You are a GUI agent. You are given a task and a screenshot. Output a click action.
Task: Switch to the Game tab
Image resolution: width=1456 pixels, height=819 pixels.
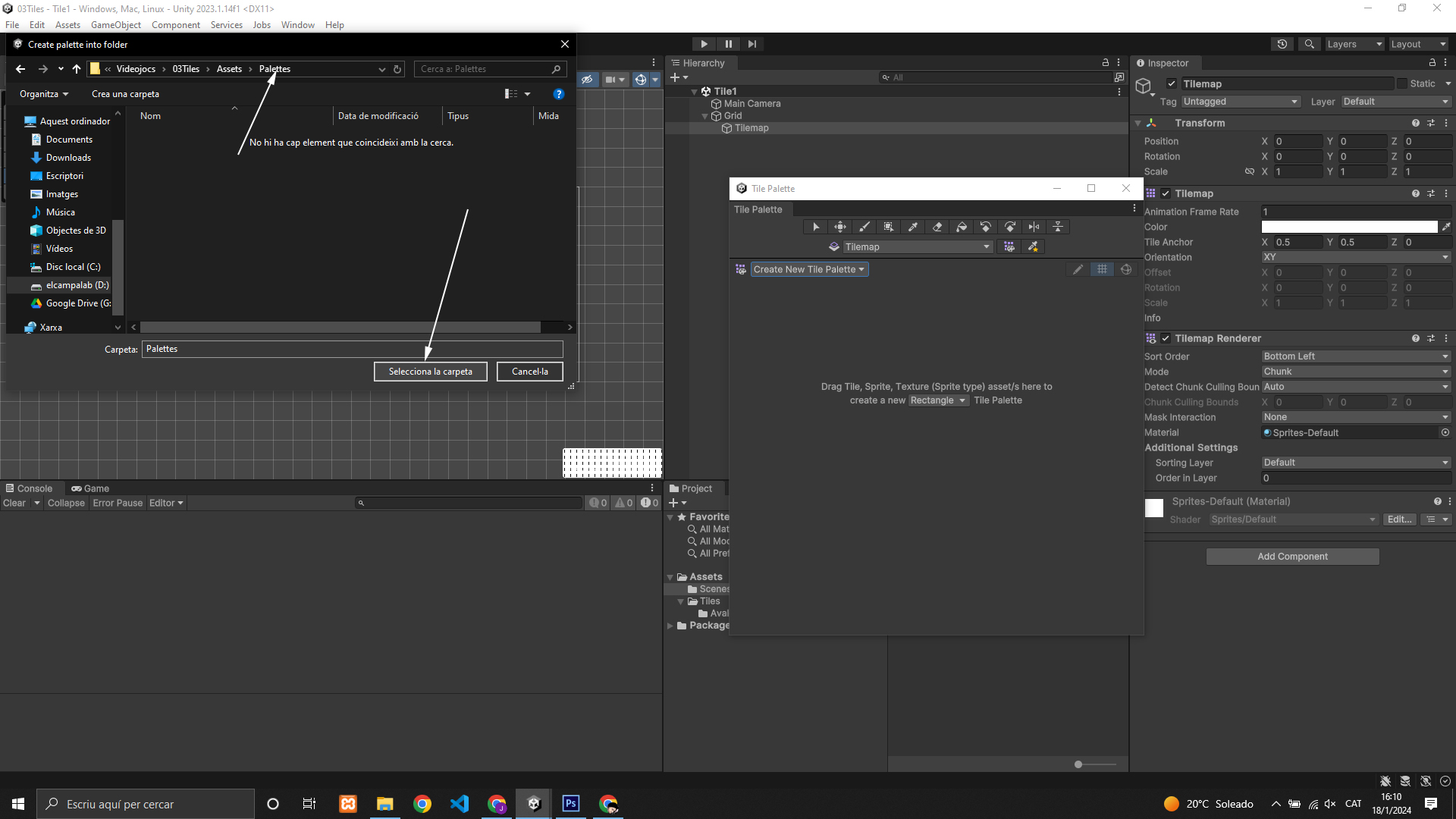(x=90, y=488)
